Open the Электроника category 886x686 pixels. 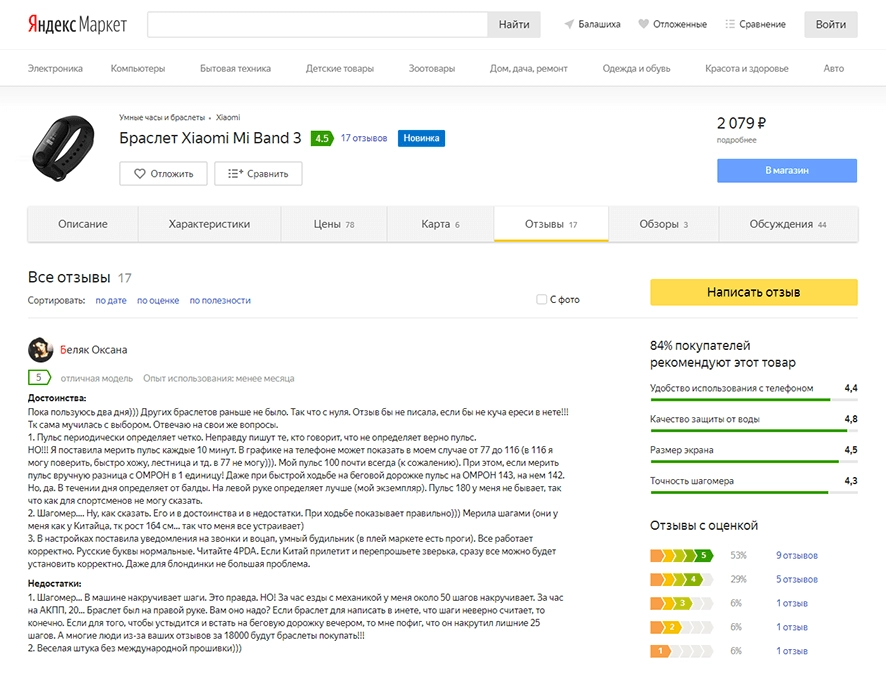55,68
